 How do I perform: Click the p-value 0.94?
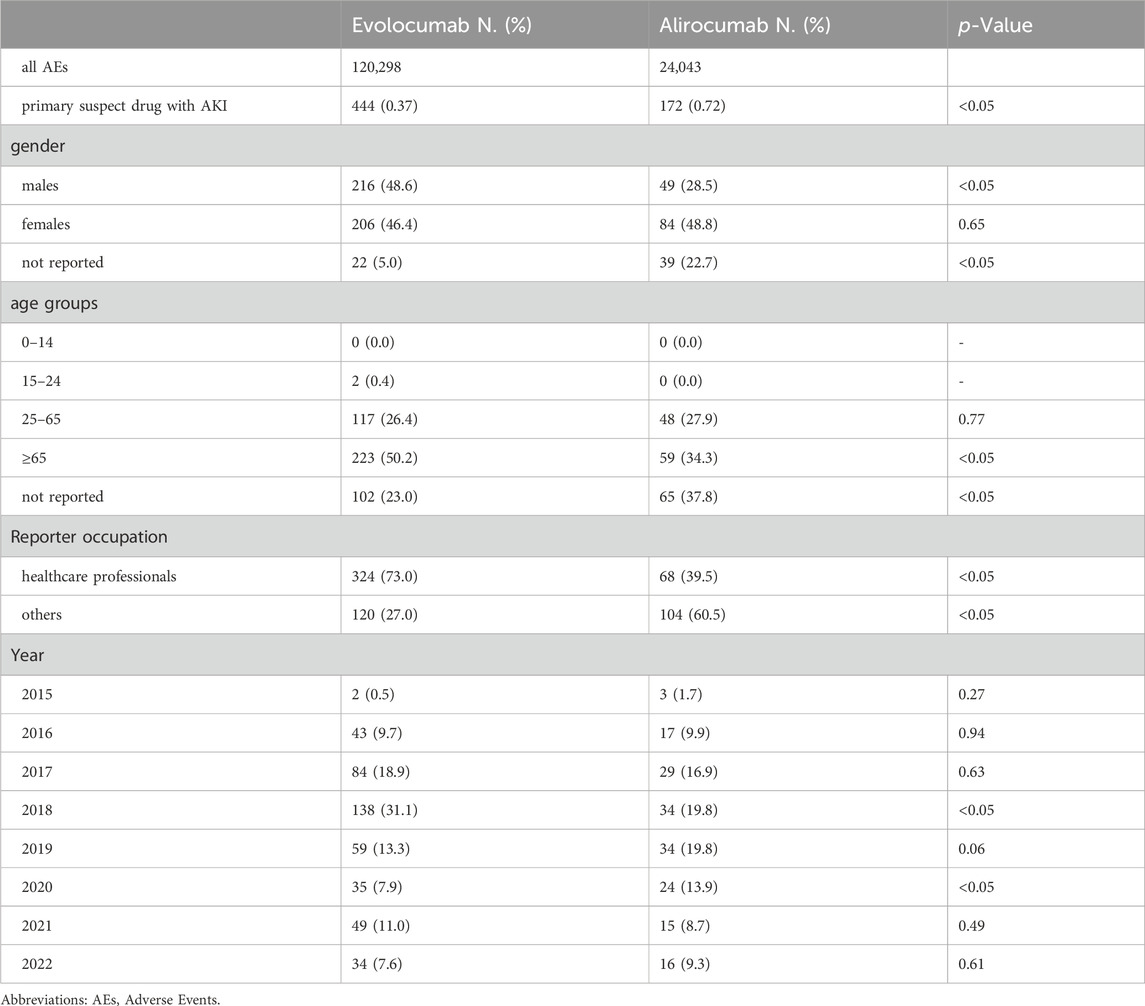pos(971,733)
